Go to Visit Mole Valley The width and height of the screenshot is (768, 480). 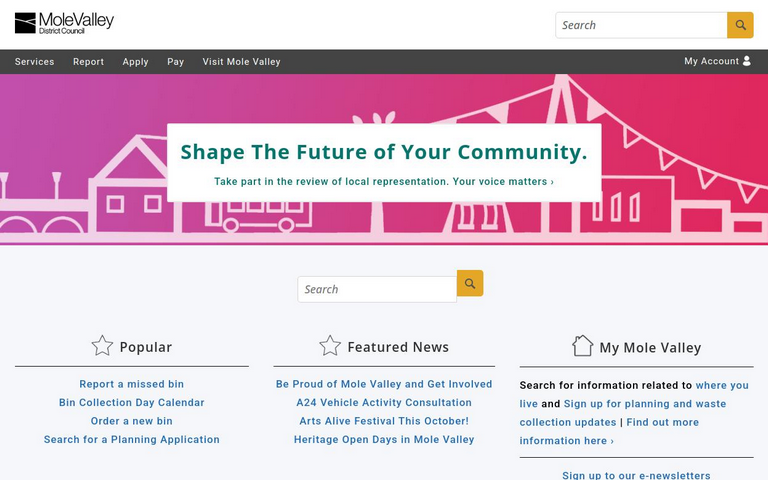point(241,62)
